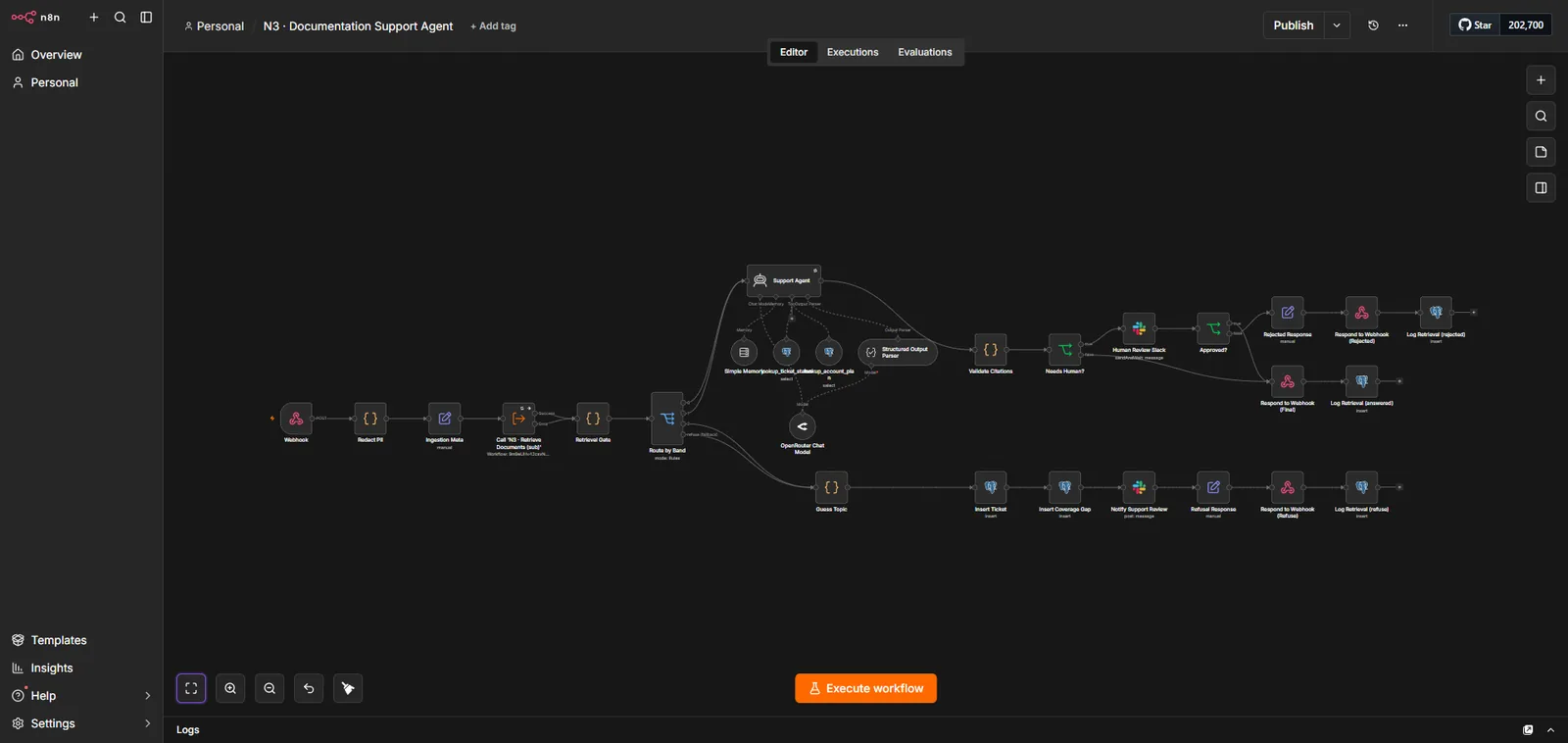The width and height of the screenshot is (1568, 743).
Task: Expand the Help submenu
Action: coord(148,696)
